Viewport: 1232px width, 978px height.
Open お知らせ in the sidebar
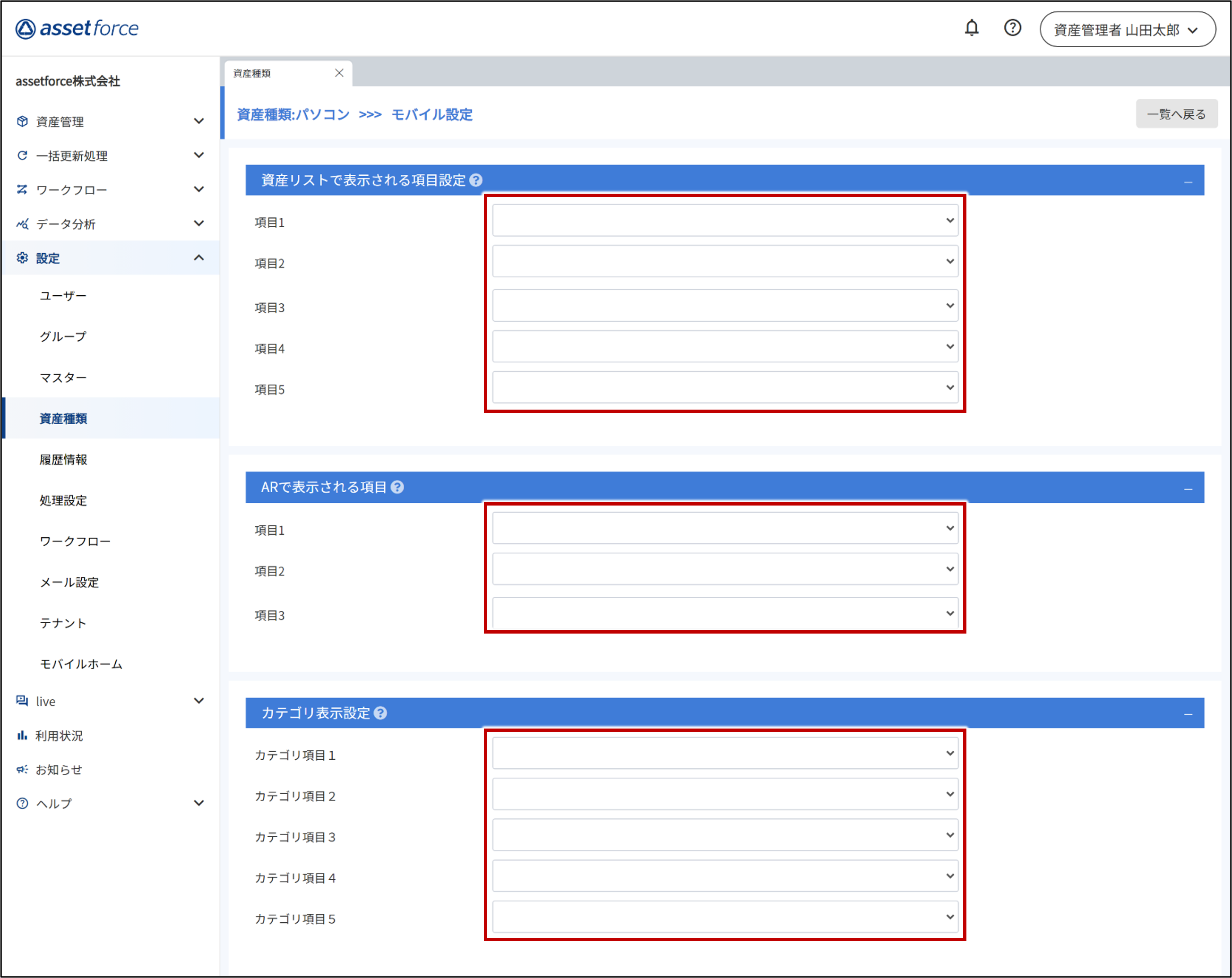click(x=59, y=770)
